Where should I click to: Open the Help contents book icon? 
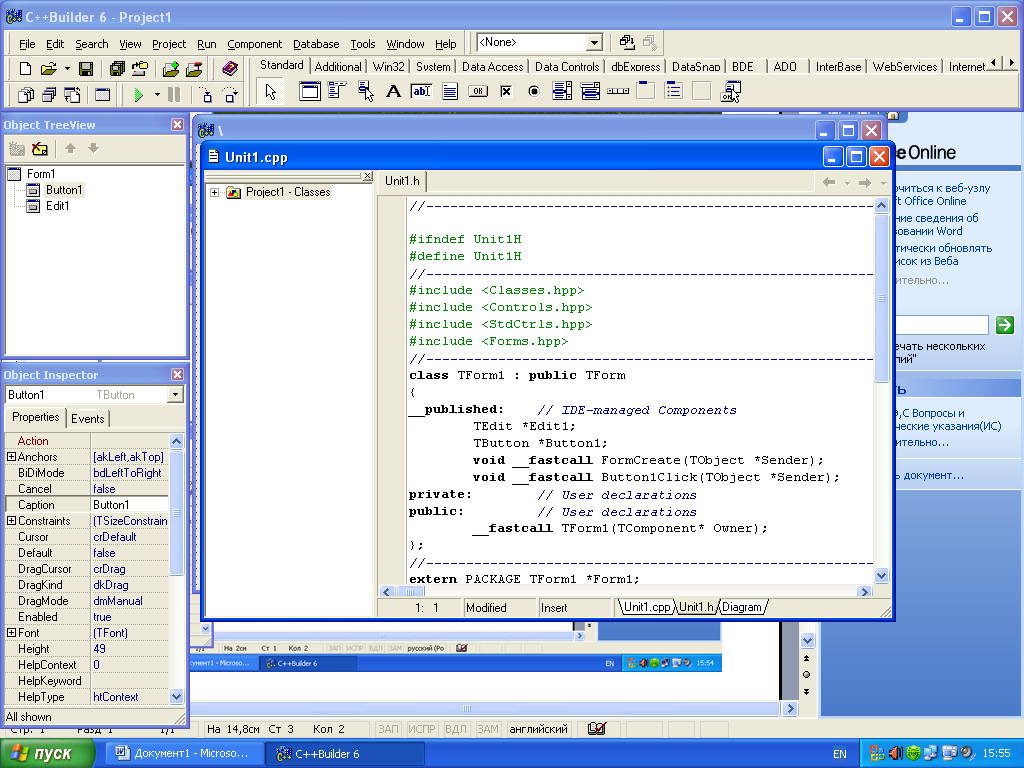click(x=230, y=68)
